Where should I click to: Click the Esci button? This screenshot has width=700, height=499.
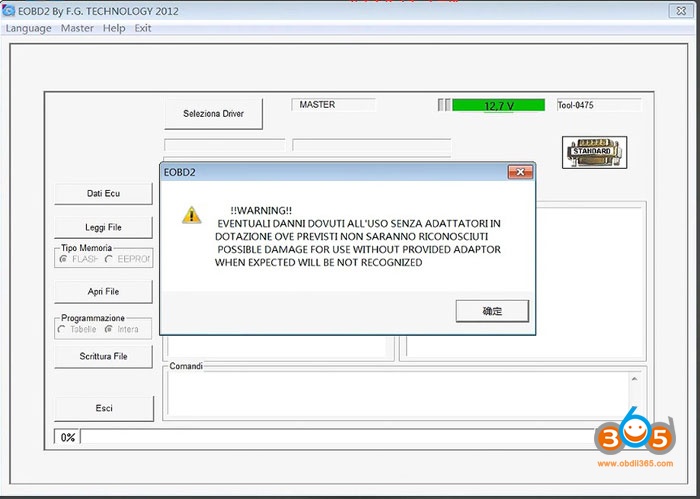click(104, 408)
